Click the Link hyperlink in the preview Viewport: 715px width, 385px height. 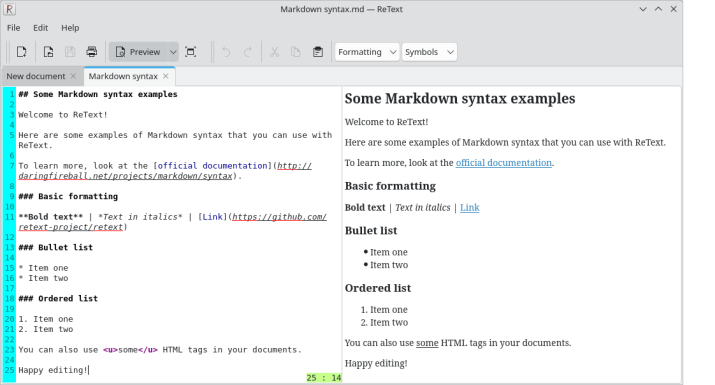click(x=469, y=208)
